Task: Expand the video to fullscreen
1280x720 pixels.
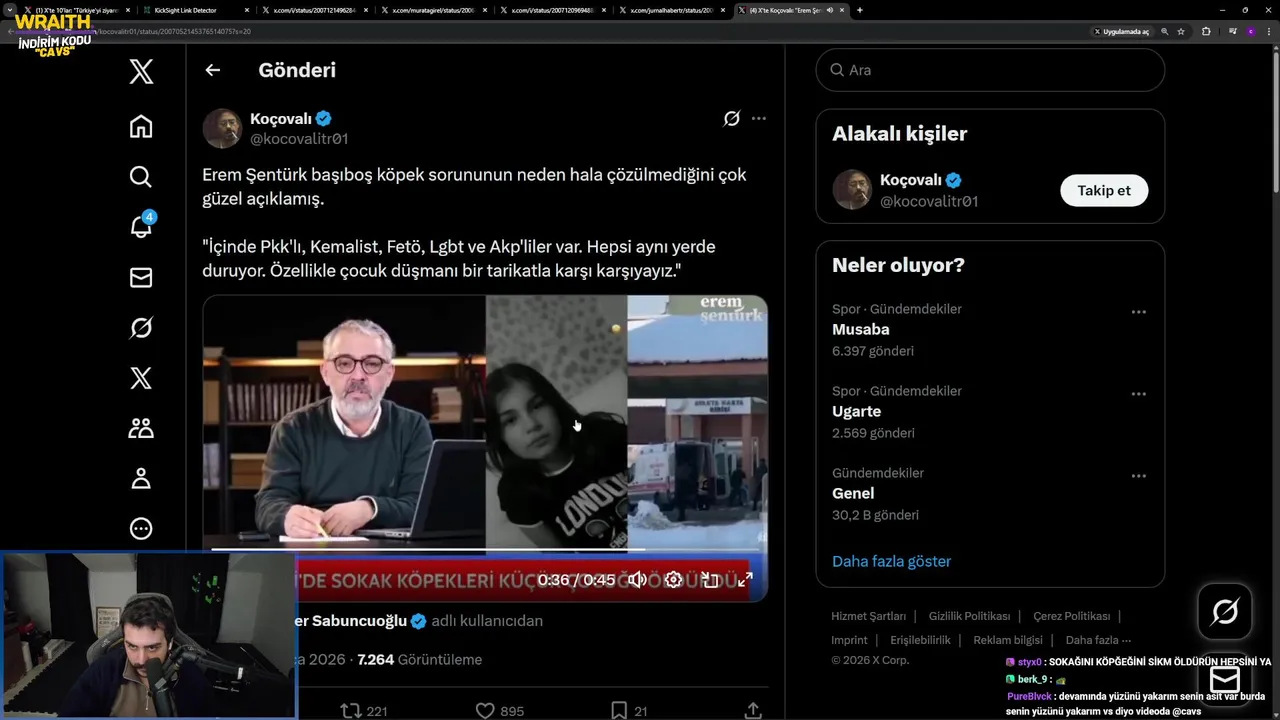Action: (x=745, y=580)
